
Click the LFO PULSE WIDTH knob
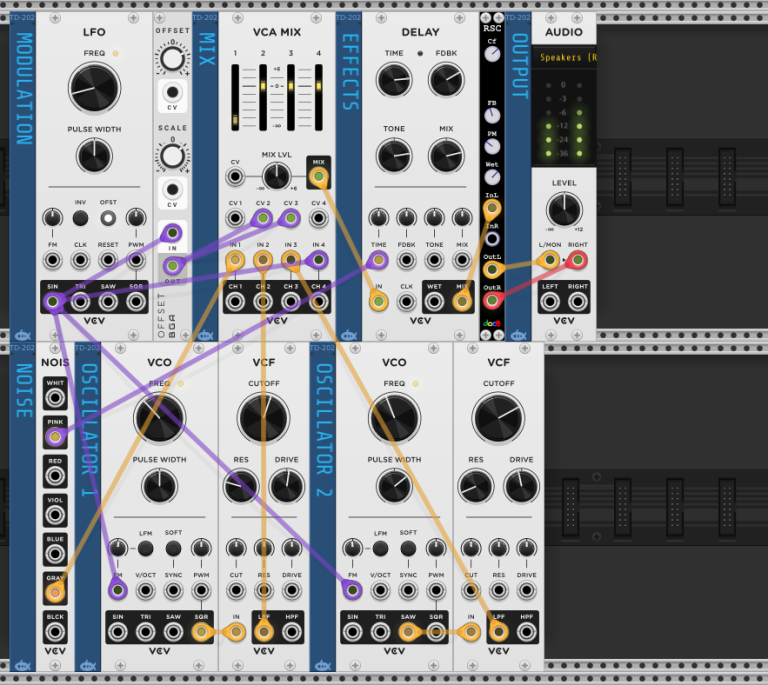point(94,156)
